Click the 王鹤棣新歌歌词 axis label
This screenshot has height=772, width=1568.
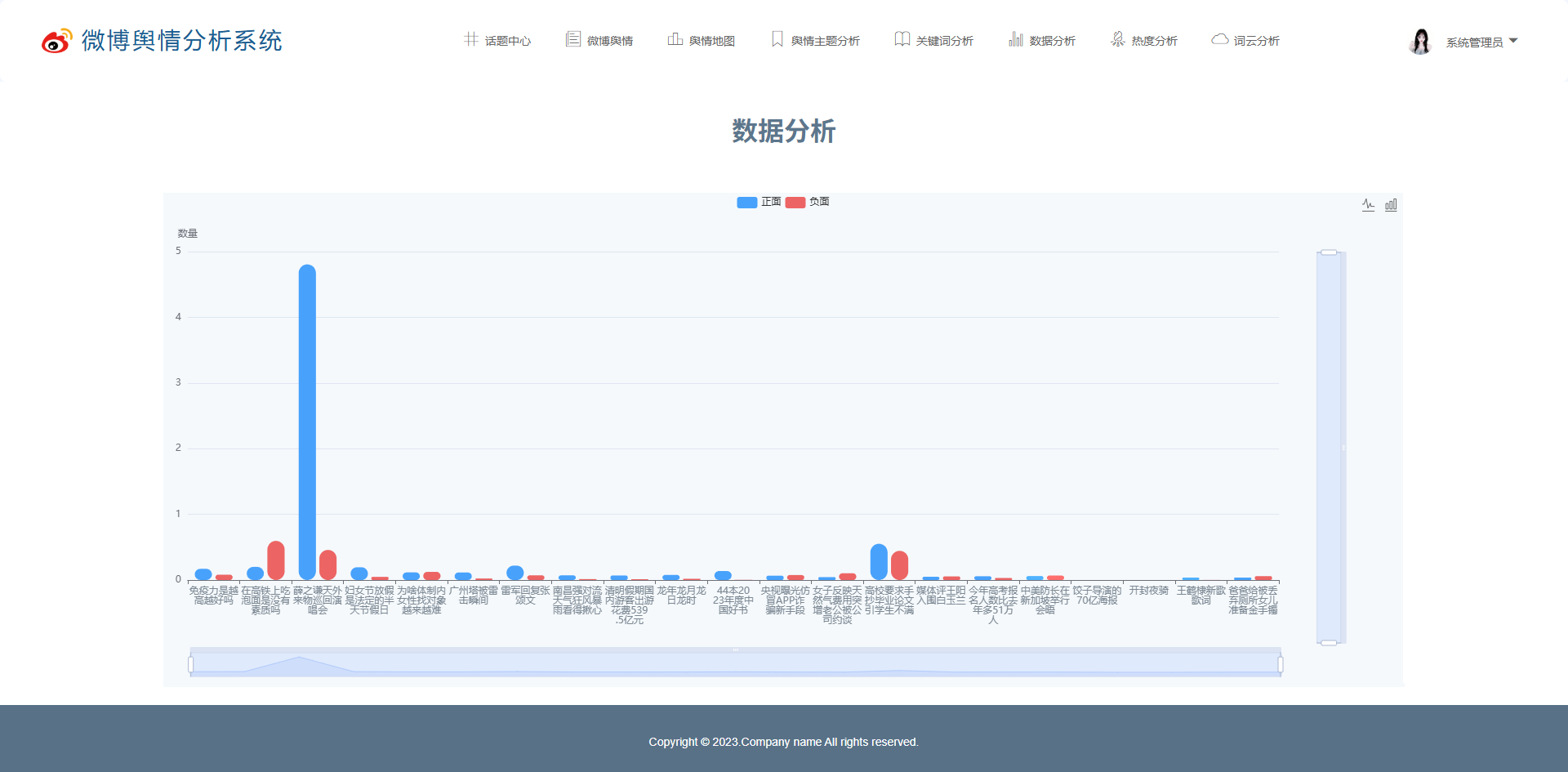click(1201, 596)
